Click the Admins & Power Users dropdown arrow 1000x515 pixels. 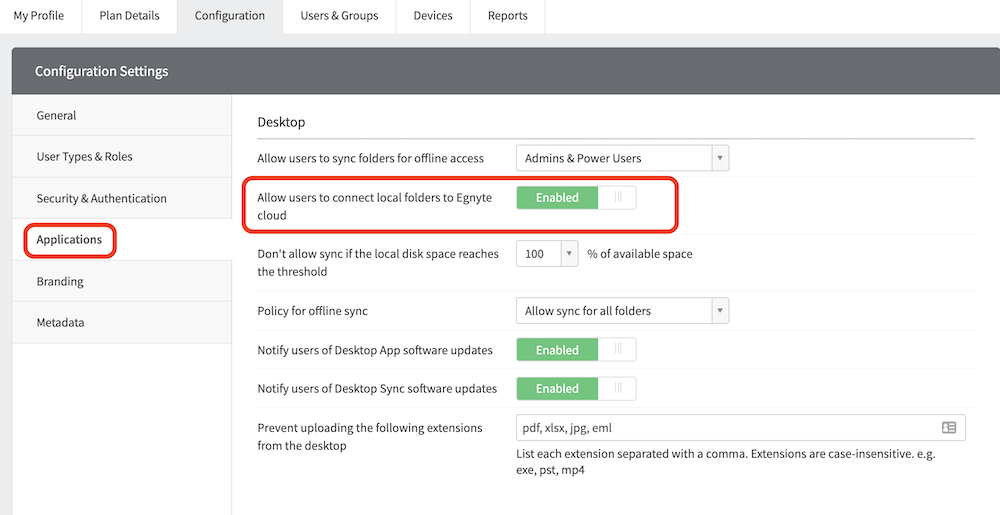720,158
